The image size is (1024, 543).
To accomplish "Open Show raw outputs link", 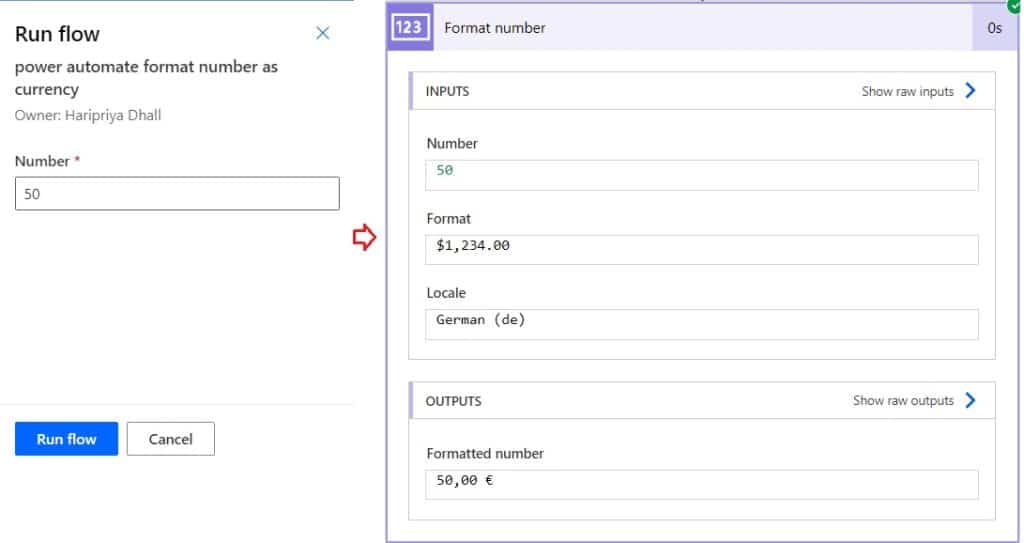I will (903, 401).
